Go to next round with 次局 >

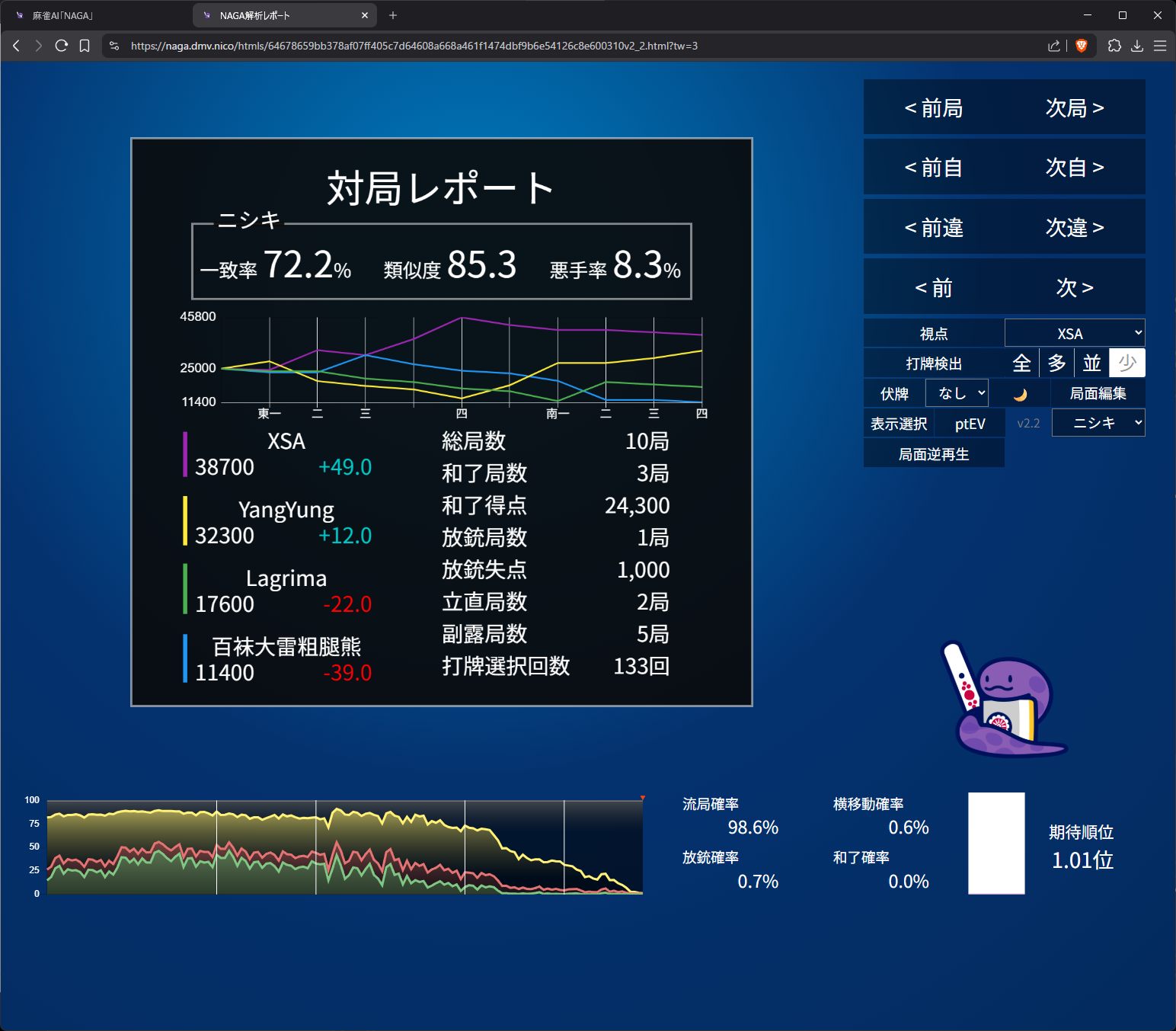pos(1074,108)
